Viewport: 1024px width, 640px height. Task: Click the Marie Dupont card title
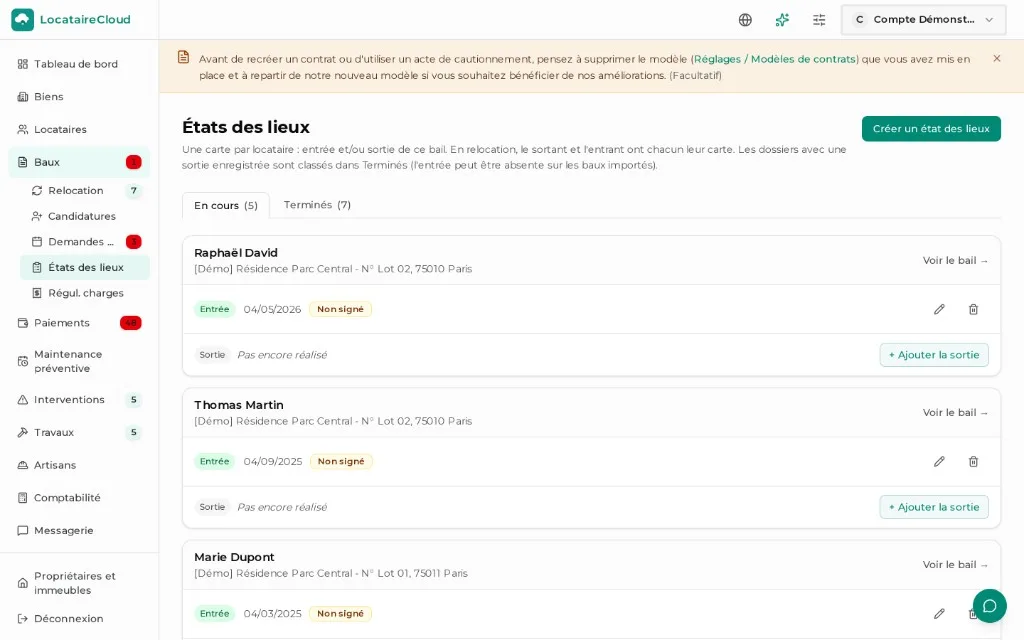point(234,557)
